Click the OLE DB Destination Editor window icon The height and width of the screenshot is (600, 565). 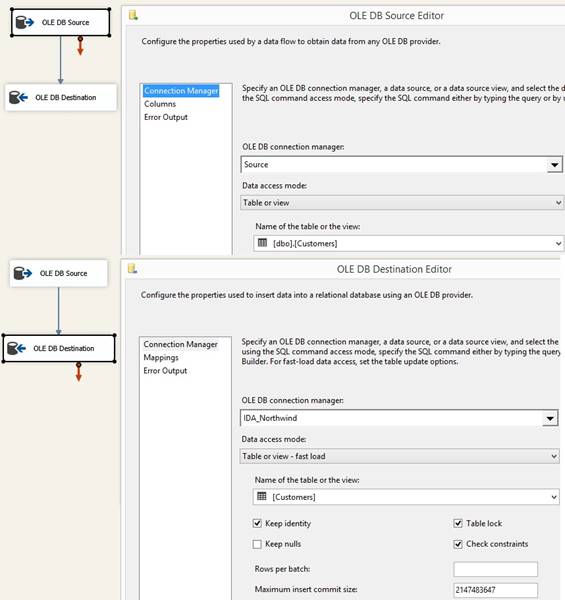(x=132, y=269)
